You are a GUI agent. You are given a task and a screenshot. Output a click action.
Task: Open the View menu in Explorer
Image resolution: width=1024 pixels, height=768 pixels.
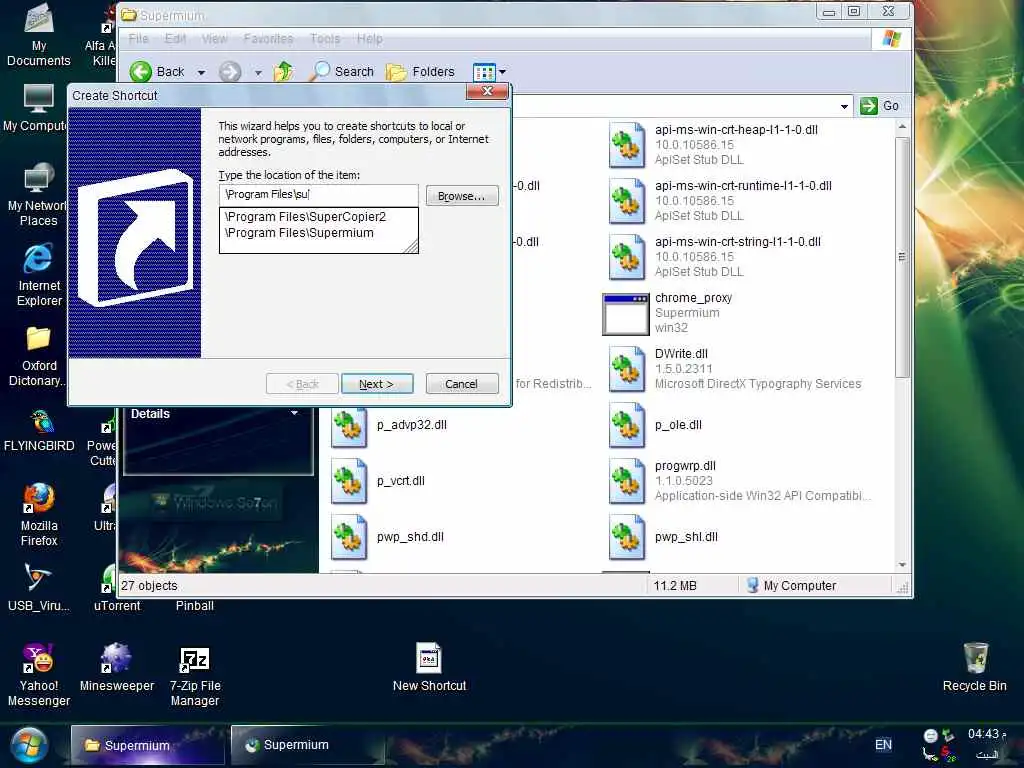coord(214,39)
